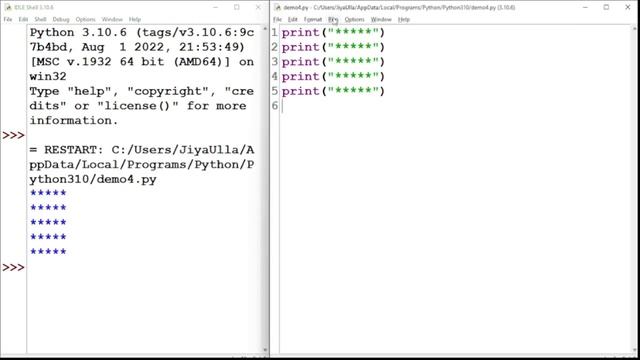The height and width of the screenshot is (360, 640).
Task: Maximize the IDLE Shell window
Action: (x=237, y=7)
